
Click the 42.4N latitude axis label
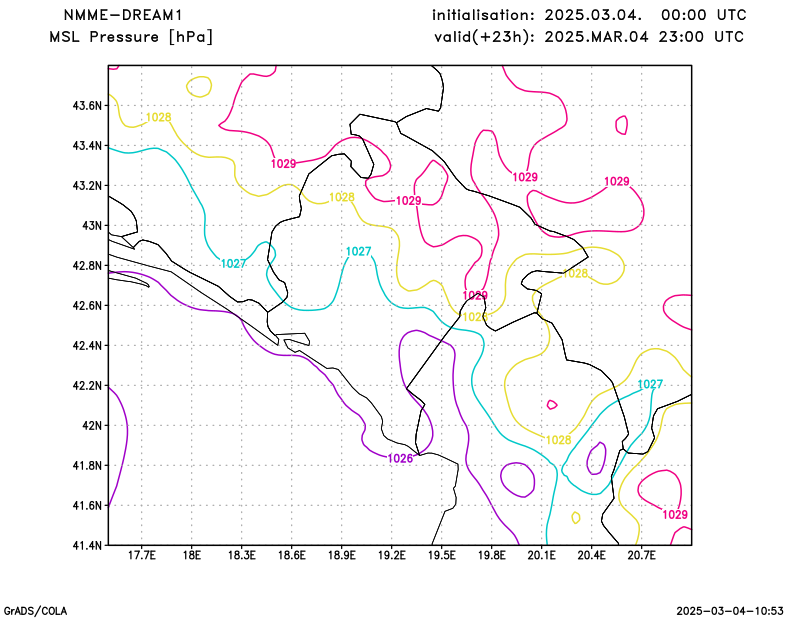tap(87, 345)
